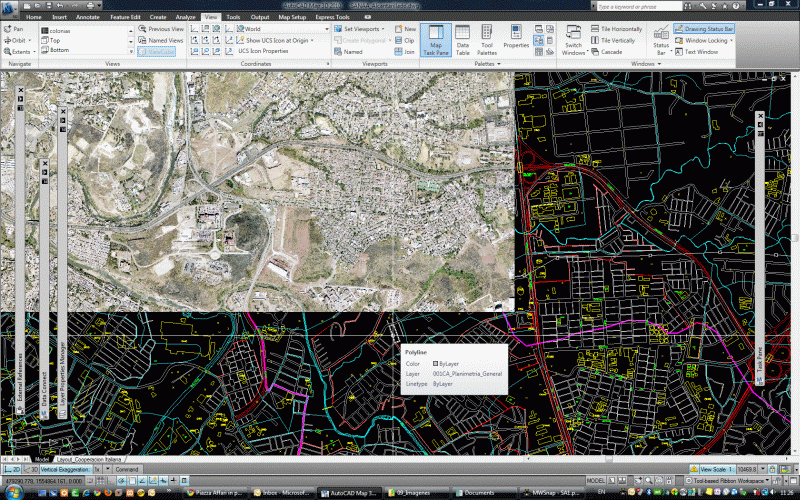Open the Text Window

[x=696, y=52]
